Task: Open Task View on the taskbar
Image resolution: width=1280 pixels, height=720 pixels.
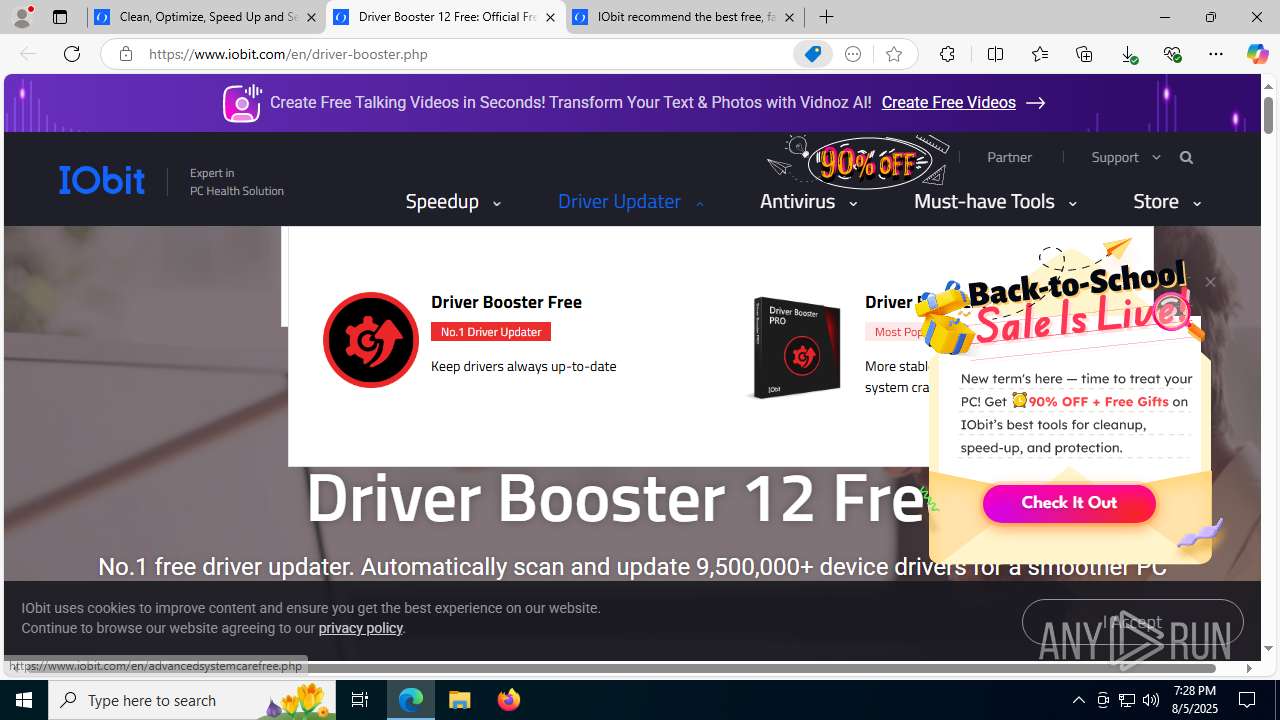Action: (360, 700)
